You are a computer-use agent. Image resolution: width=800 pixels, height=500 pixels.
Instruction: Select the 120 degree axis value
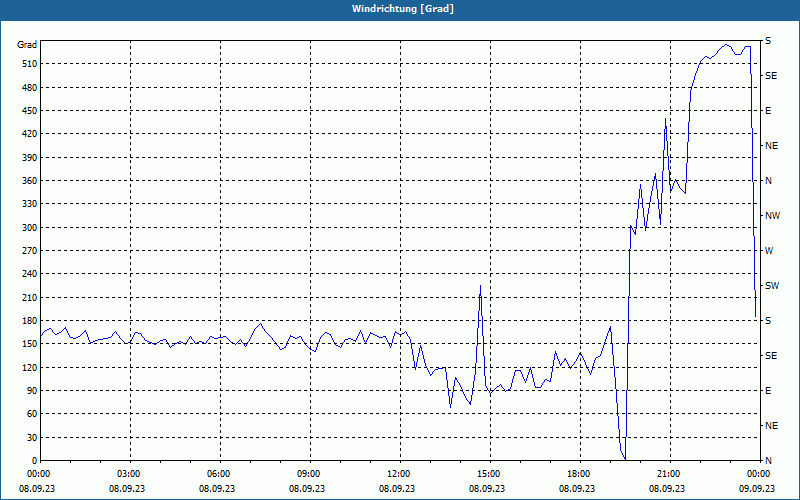point(29,367)
